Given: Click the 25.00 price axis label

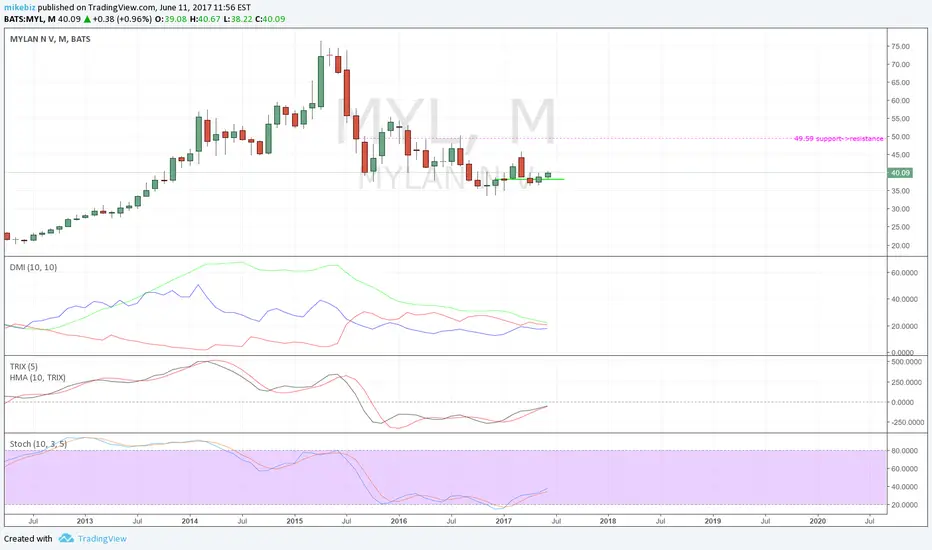Looking at the screenshot, I should pos(900,227).
